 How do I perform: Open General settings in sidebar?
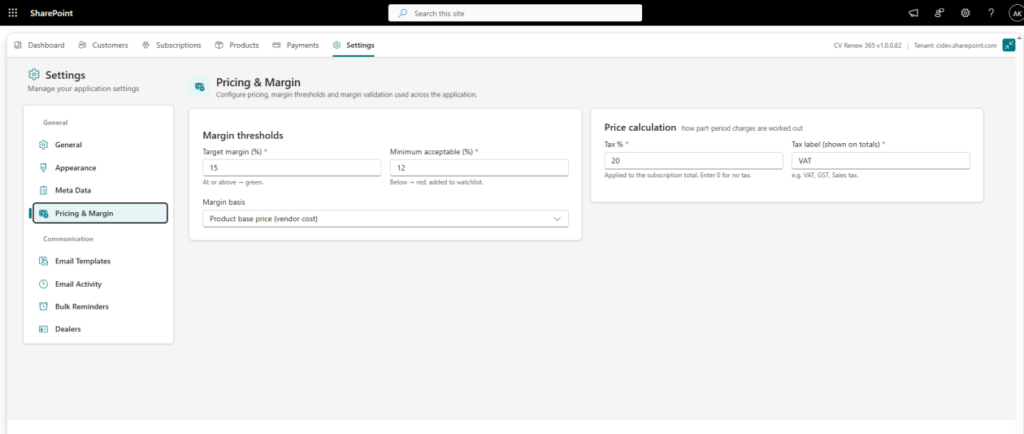tap(99, 145)
